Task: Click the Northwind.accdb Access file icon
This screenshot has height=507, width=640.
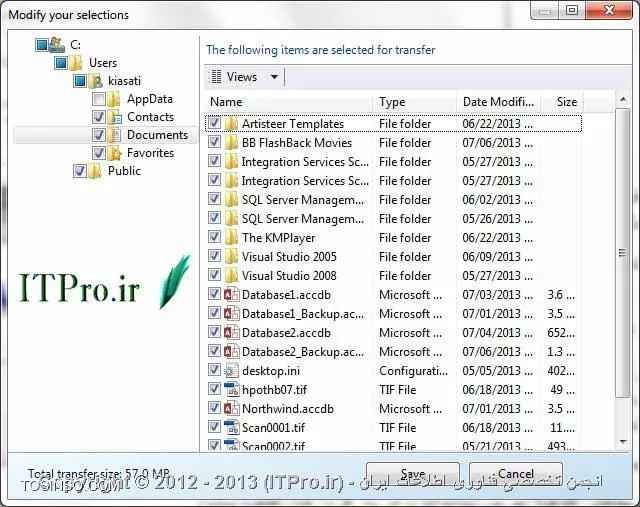Action: pyautogui.click(x=231, y=408)
